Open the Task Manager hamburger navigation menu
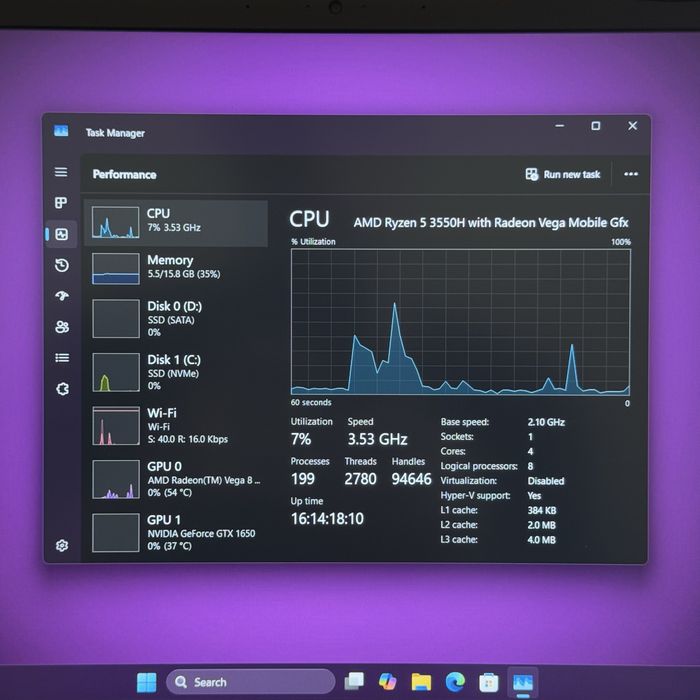Screen dimensions: 700x700 click(61, 172)
